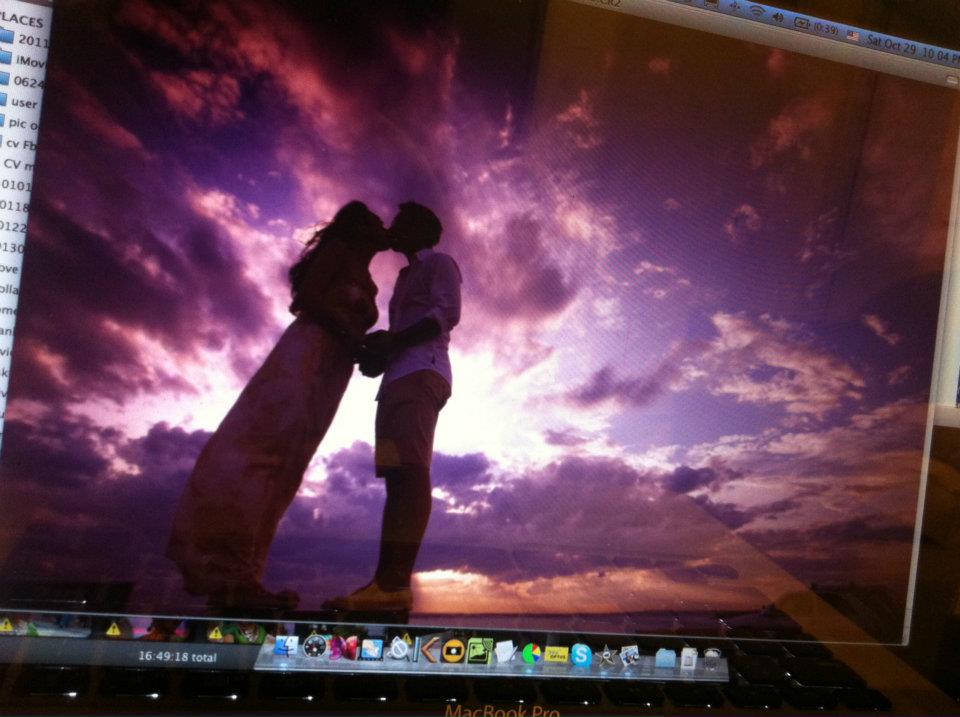
Task: Select the pic folder in sidebar
Action: pyautogui.click(x=18, y=122)
